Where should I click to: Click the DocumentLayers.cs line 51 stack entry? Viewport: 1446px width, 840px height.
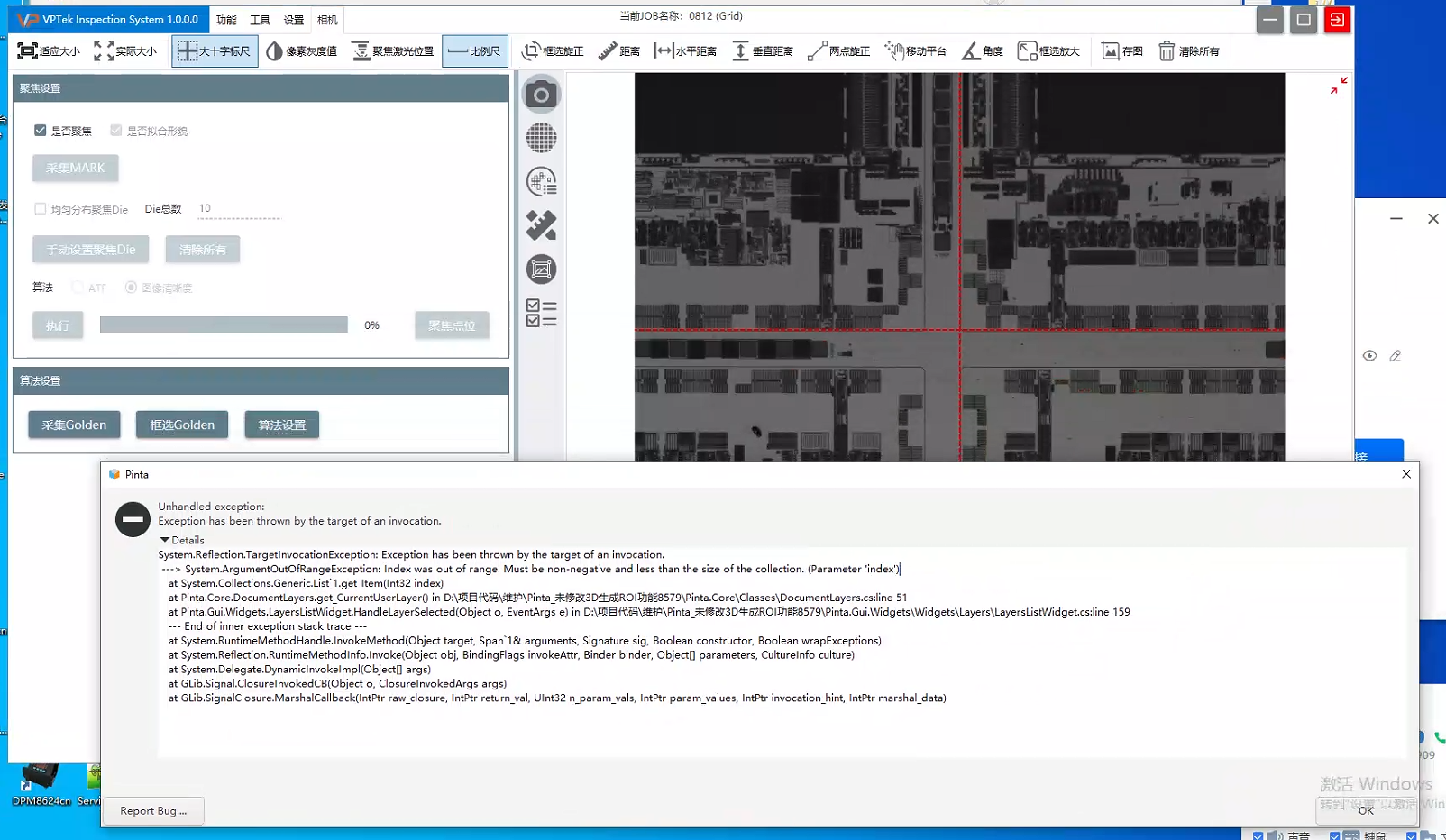click(537, 598)
